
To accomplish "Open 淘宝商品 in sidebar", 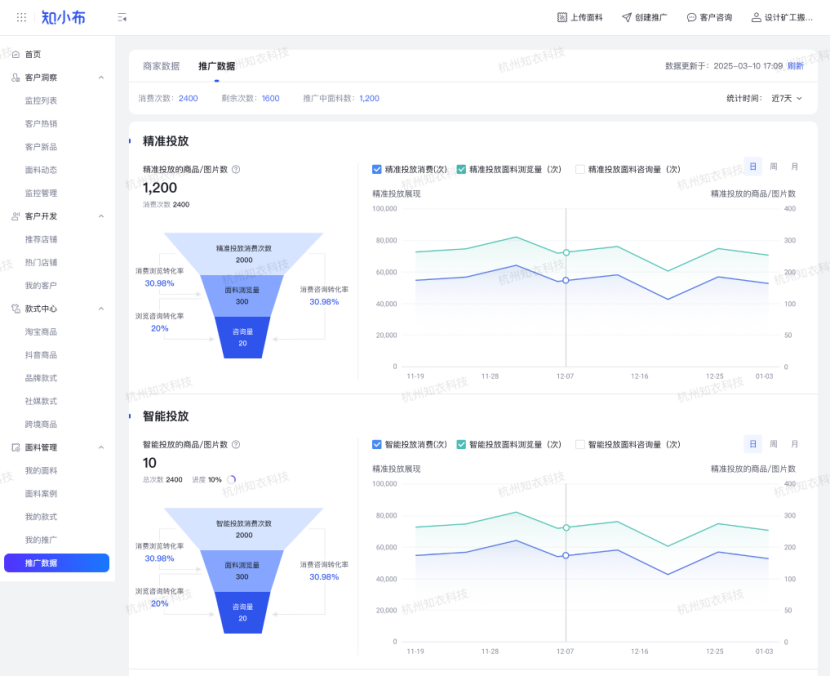I will click(41, 332).
